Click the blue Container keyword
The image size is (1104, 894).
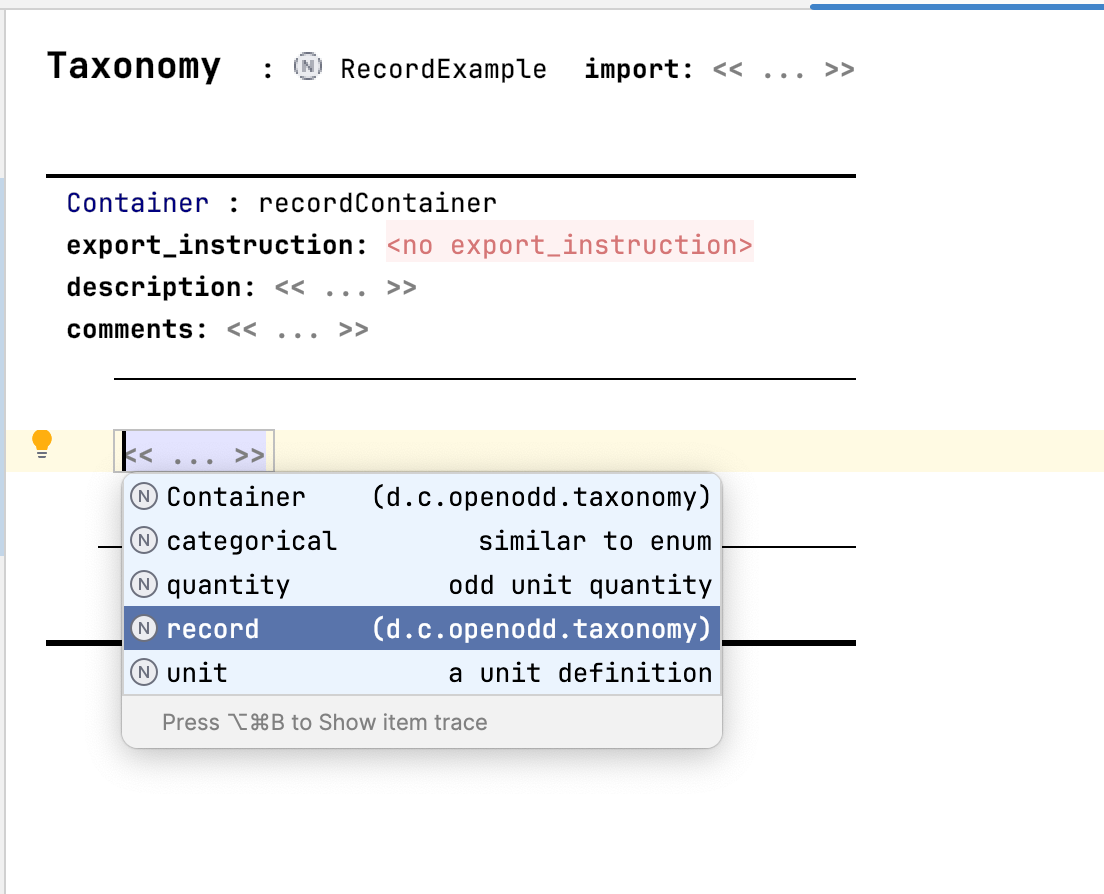[x=137, y=204]
